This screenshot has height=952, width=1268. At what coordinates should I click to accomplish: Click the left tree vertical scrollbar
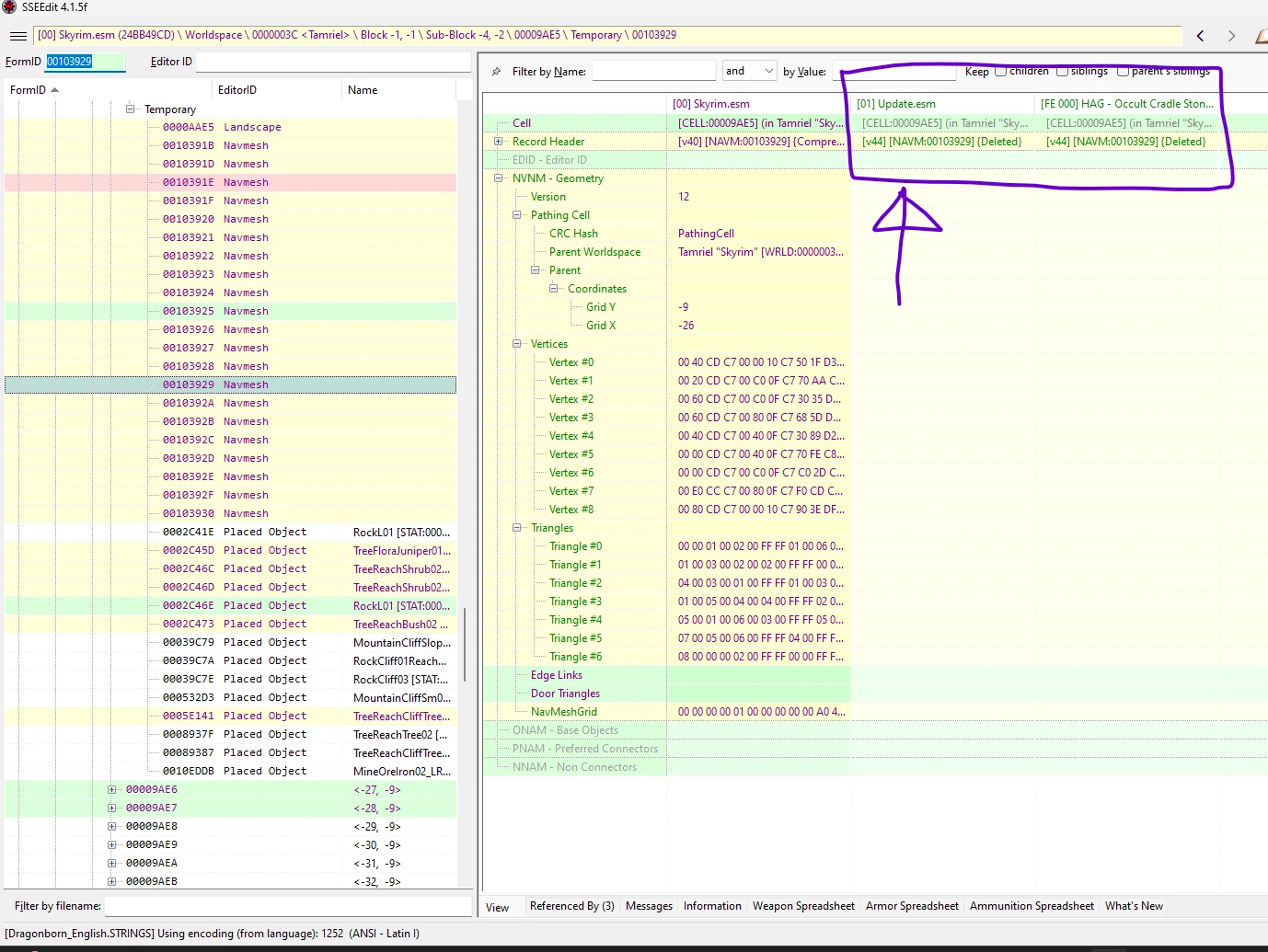465,644
